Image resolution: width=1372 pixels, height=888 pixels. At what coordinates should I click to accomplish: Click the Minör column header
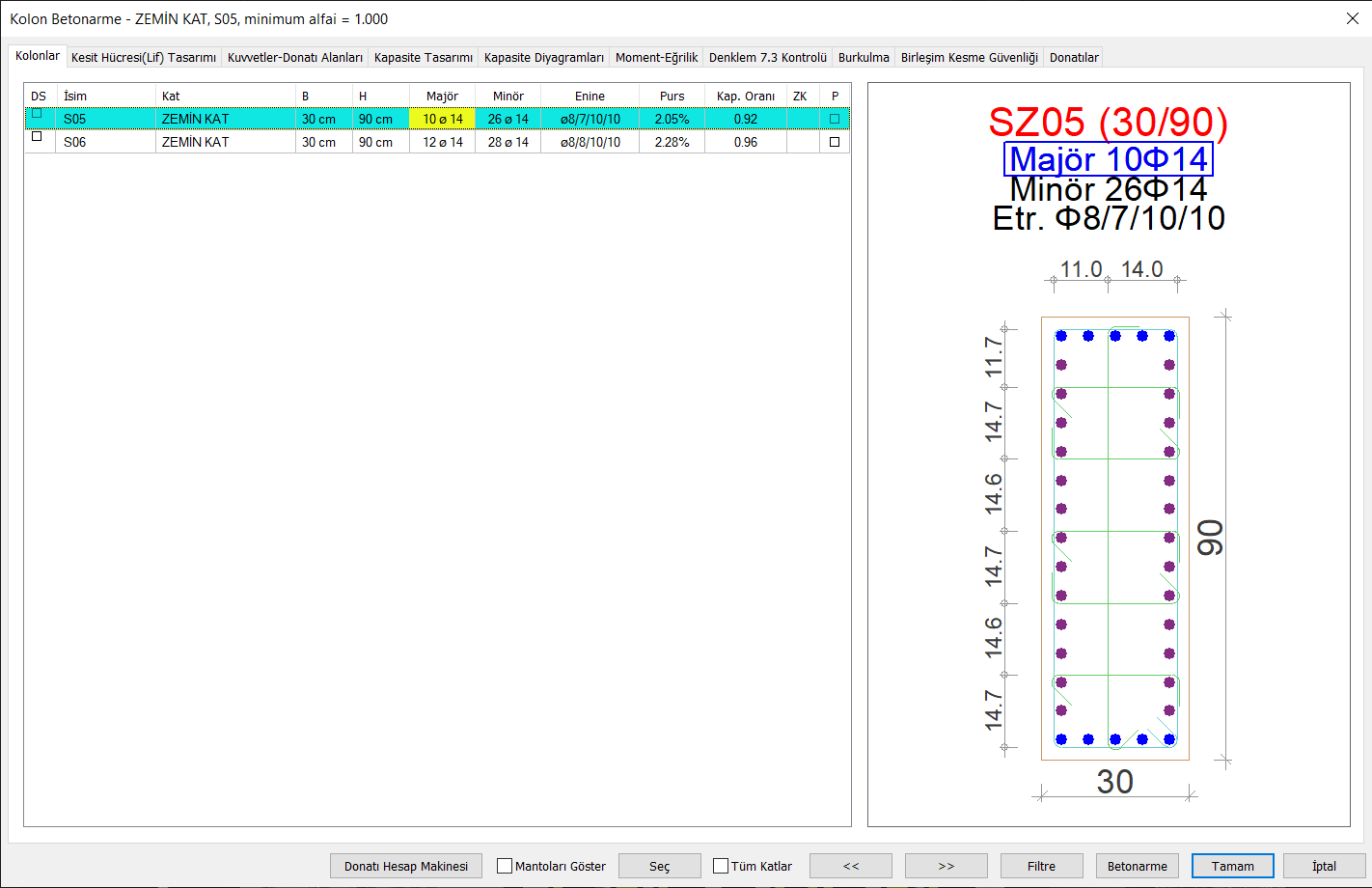tap(508, 96)
